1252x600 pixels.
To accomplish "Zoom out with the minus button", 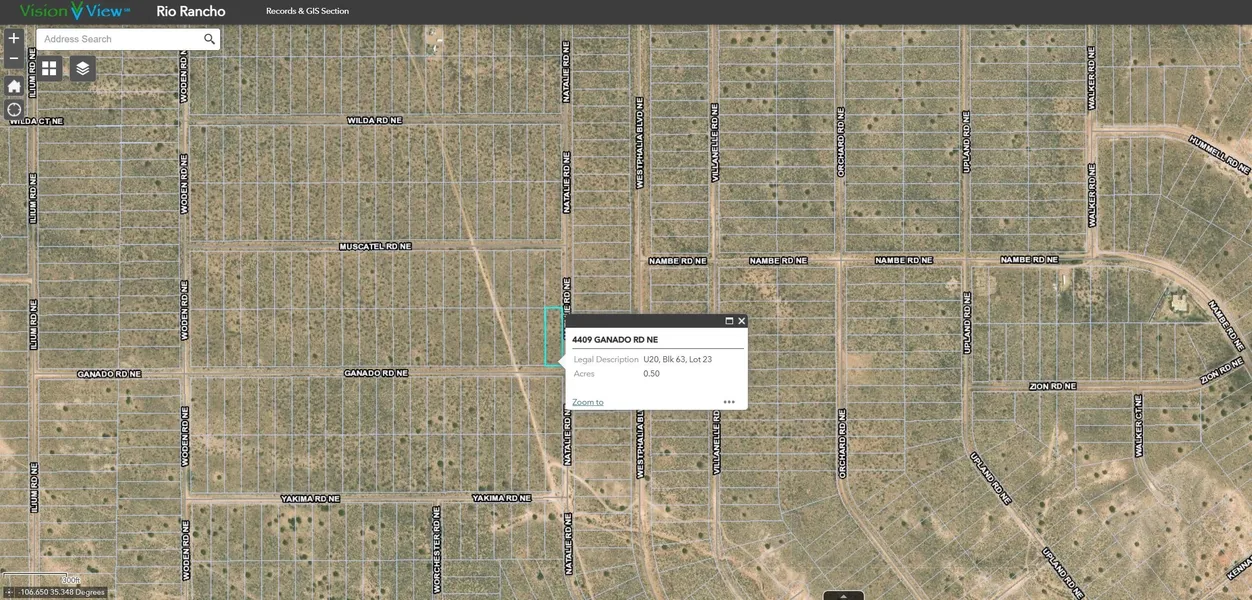I will pos(14,60).
